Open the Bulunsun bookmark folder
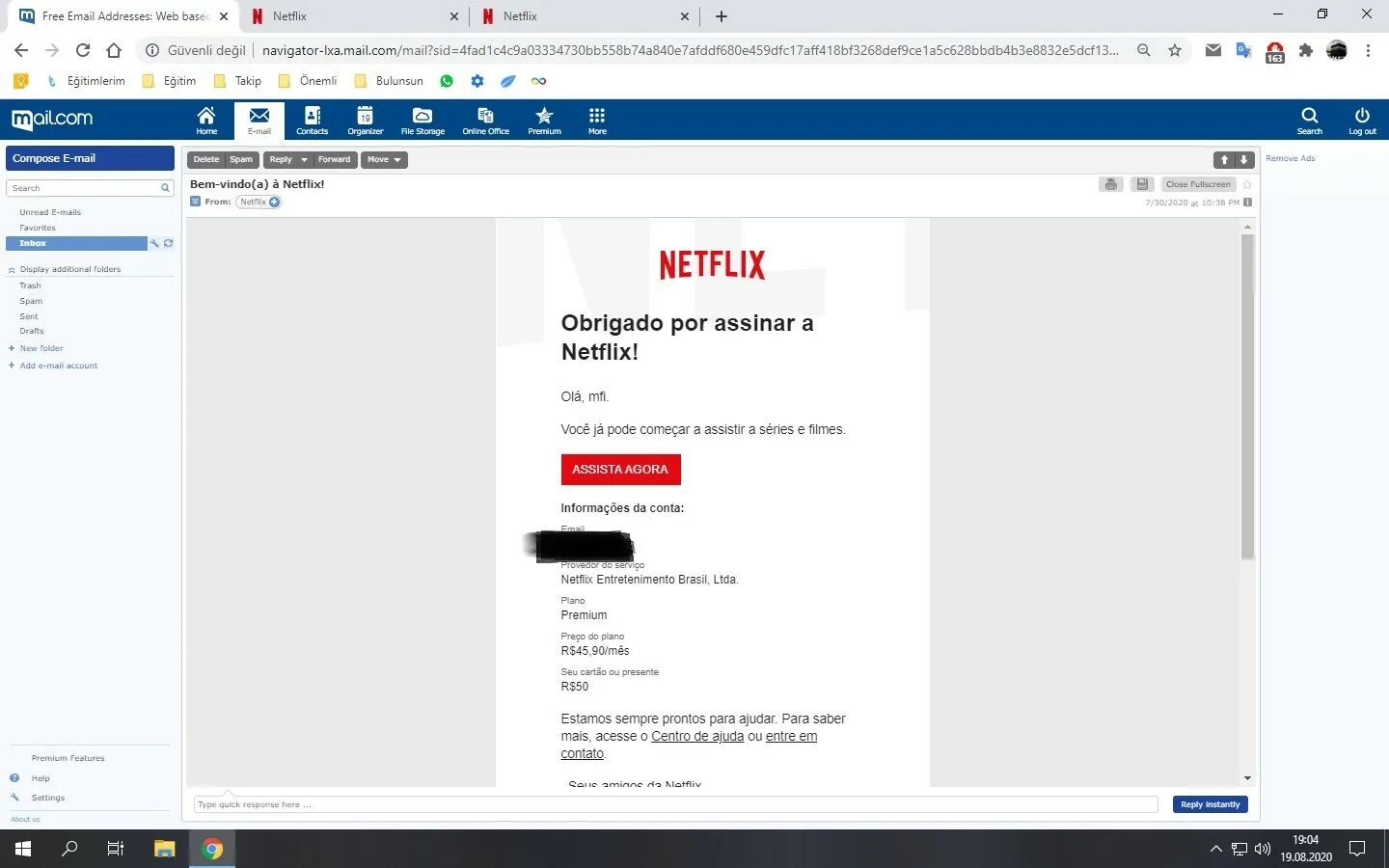1389x868 pixels. pos(389,81)
